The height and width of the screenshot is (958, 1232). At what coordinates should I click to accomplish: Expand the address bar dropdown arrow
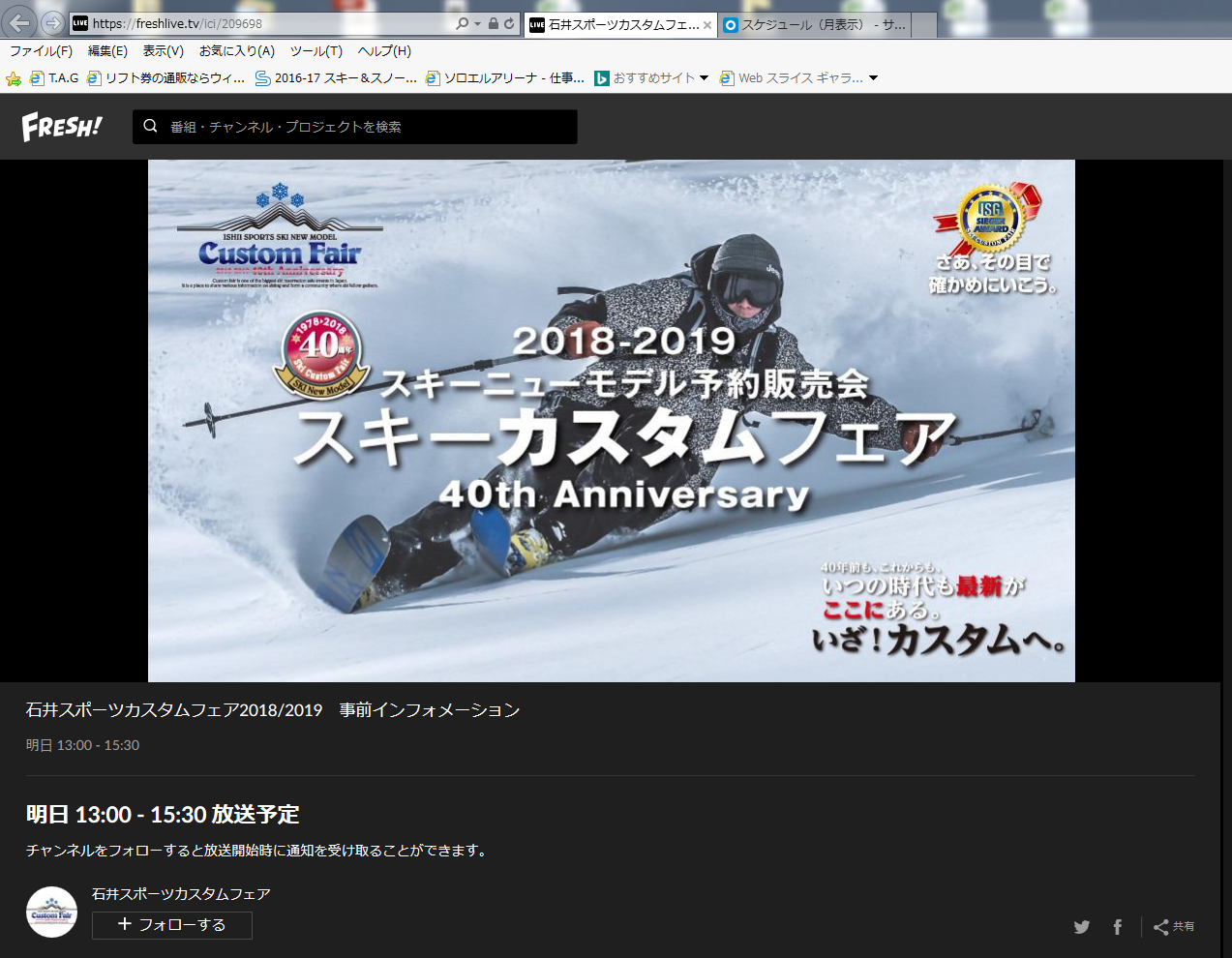pos(477,23)
